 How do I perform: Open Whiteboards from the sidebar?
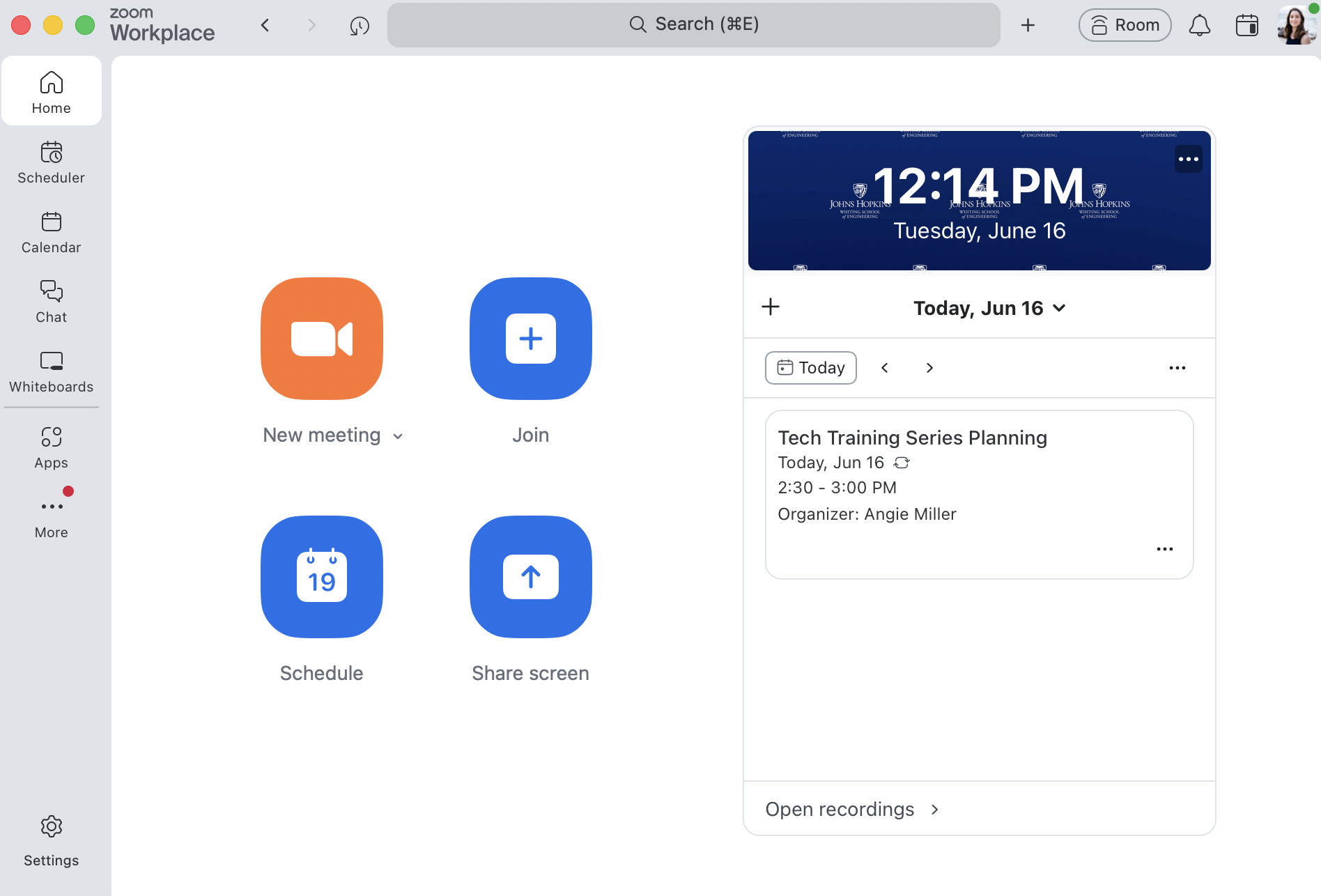(52, 372)
